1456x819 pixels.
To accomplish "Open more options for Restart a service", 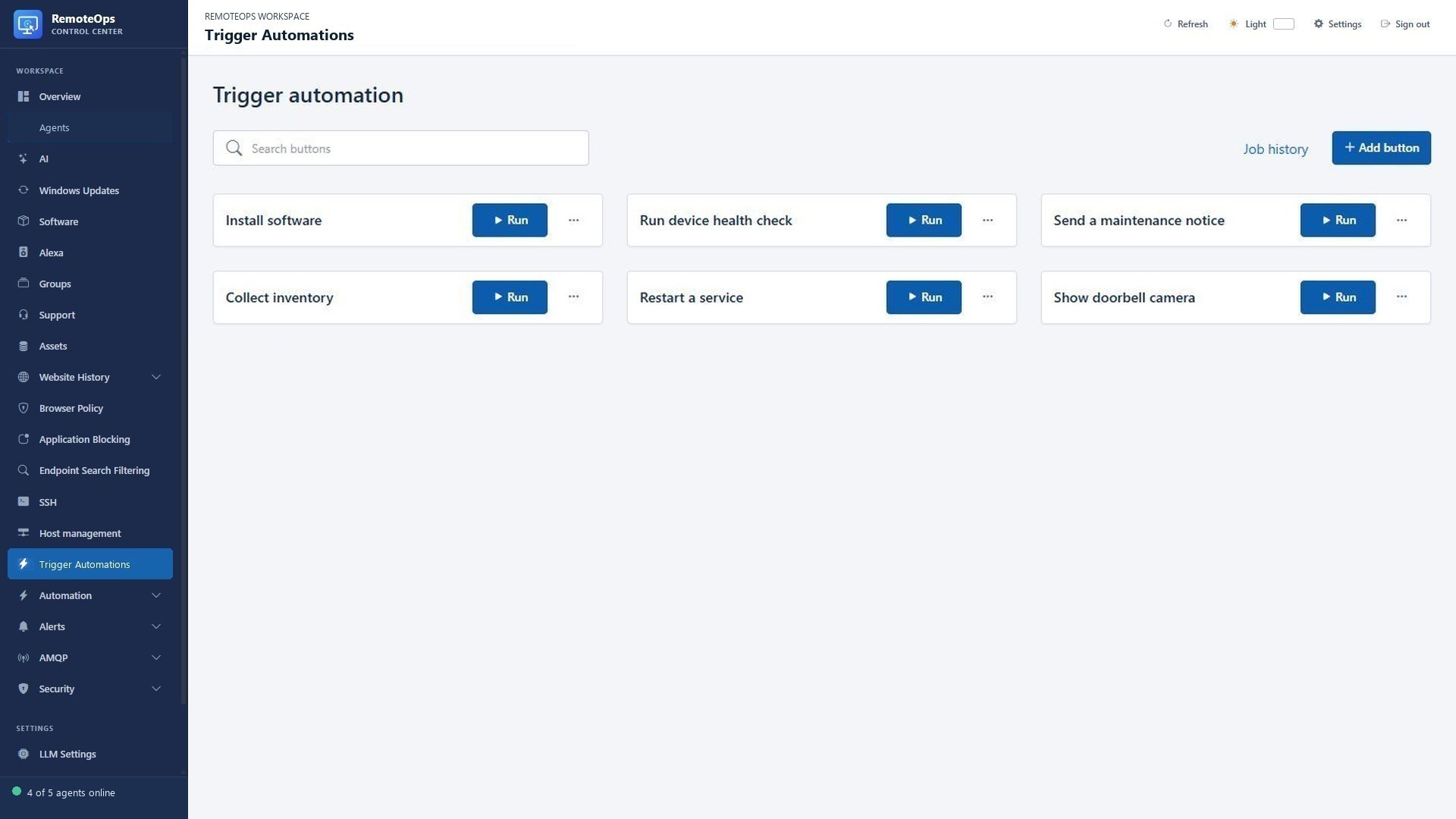I will click(988, 297).
